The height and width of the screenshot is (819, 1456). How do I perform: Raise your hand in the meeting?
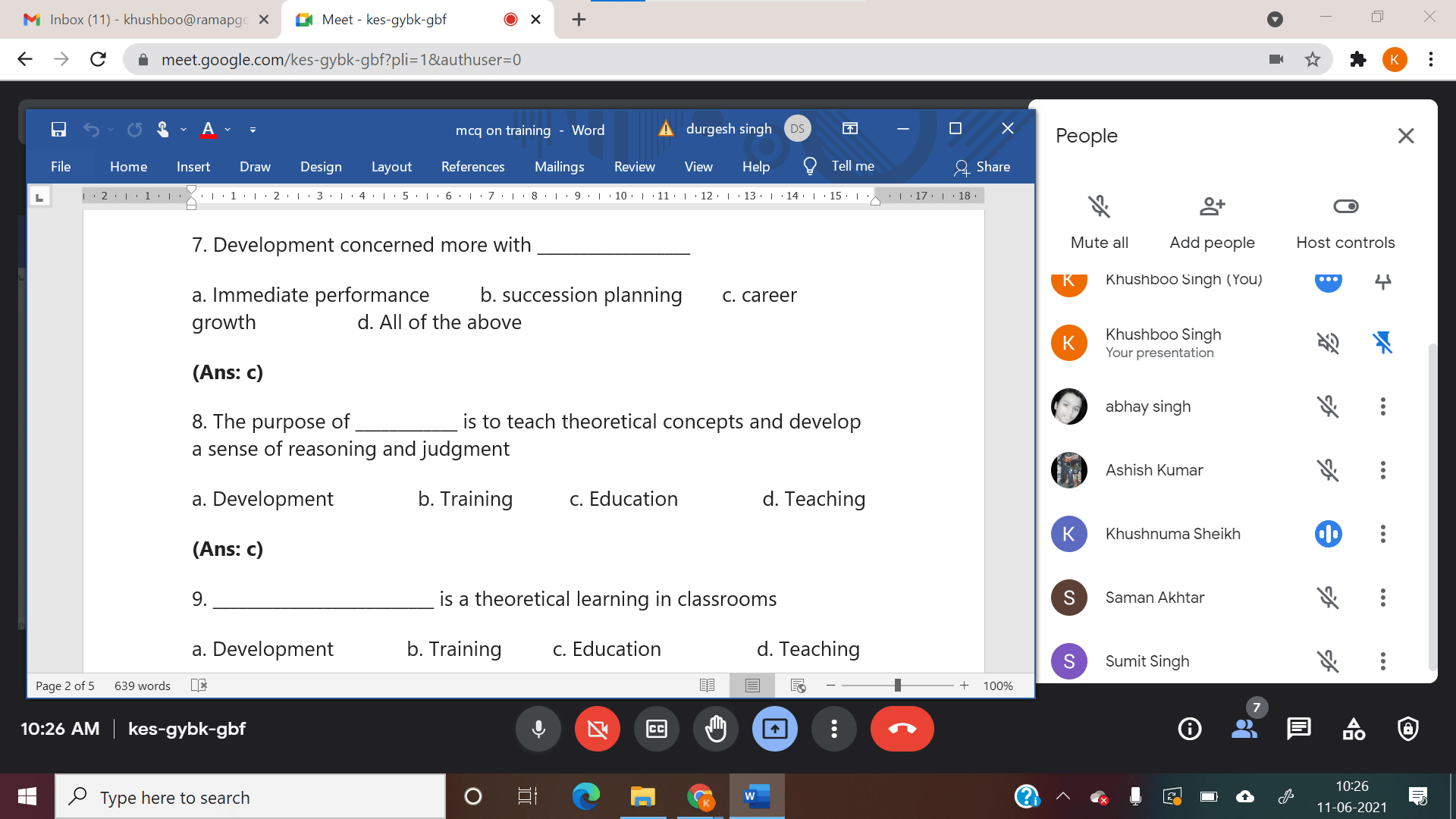(x=715, y=729)
